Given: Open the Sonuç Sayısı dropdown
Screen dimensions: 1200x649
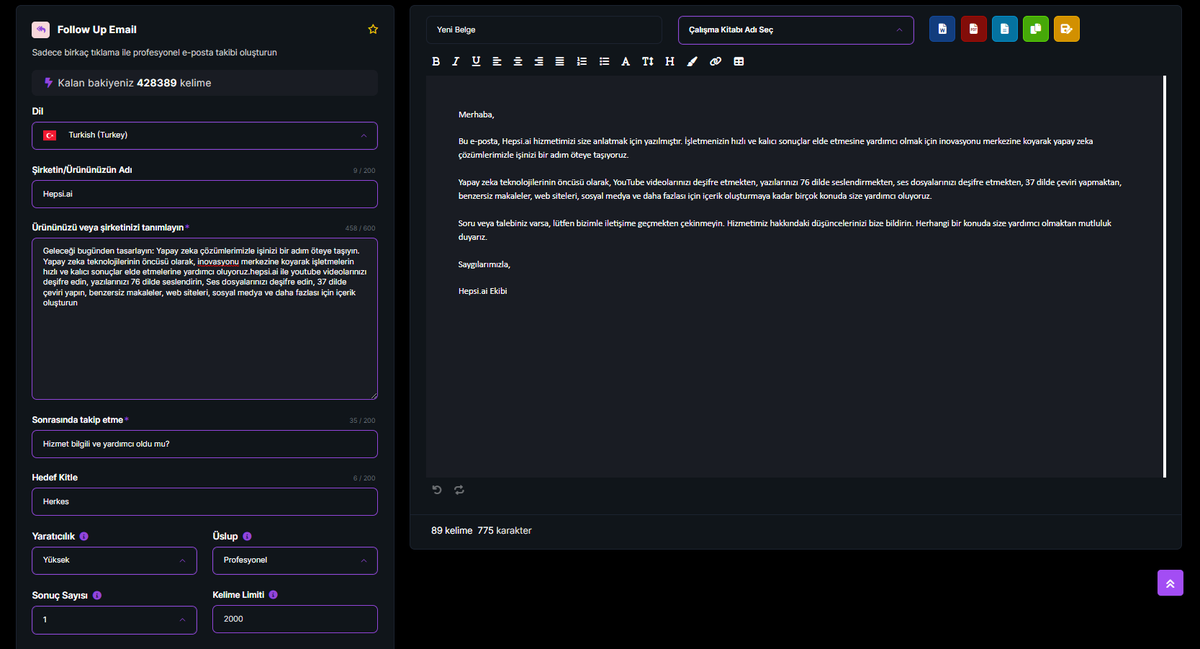Looking at the screenshot, I should click(x=114, y=619).
